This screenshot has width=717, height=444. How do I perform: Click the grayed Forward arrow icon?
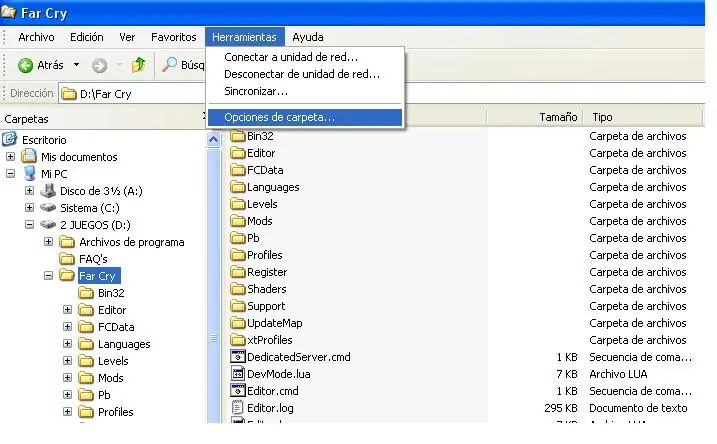[99, 66]
